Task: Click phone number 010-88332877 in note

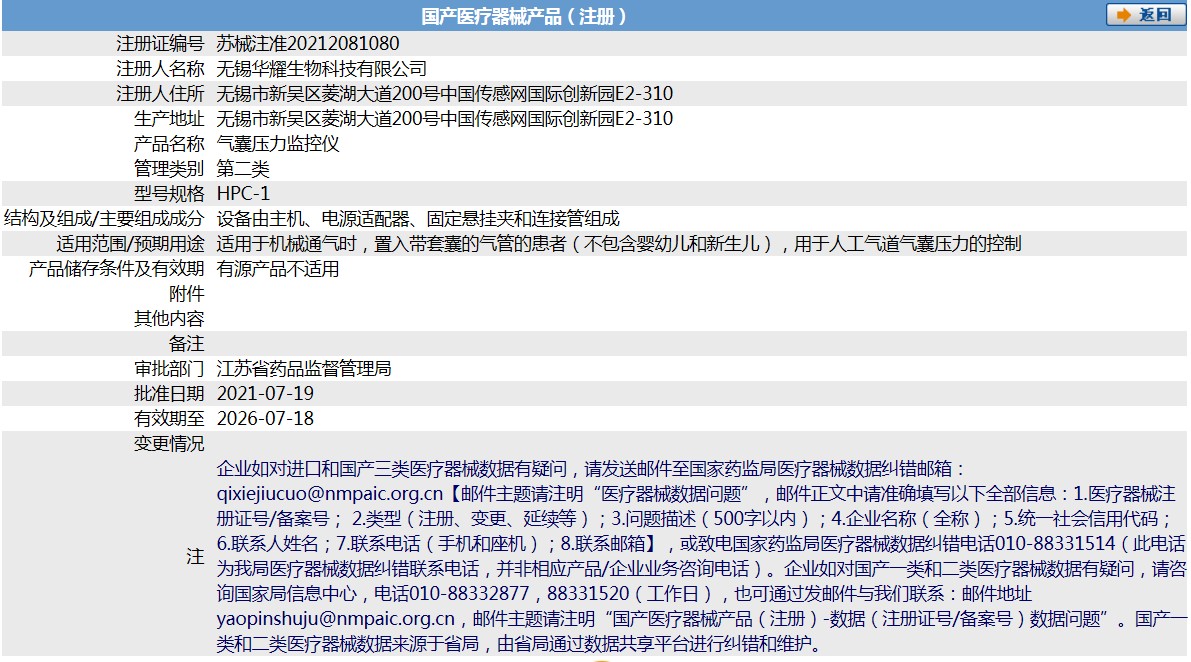Action: (469, 594)
